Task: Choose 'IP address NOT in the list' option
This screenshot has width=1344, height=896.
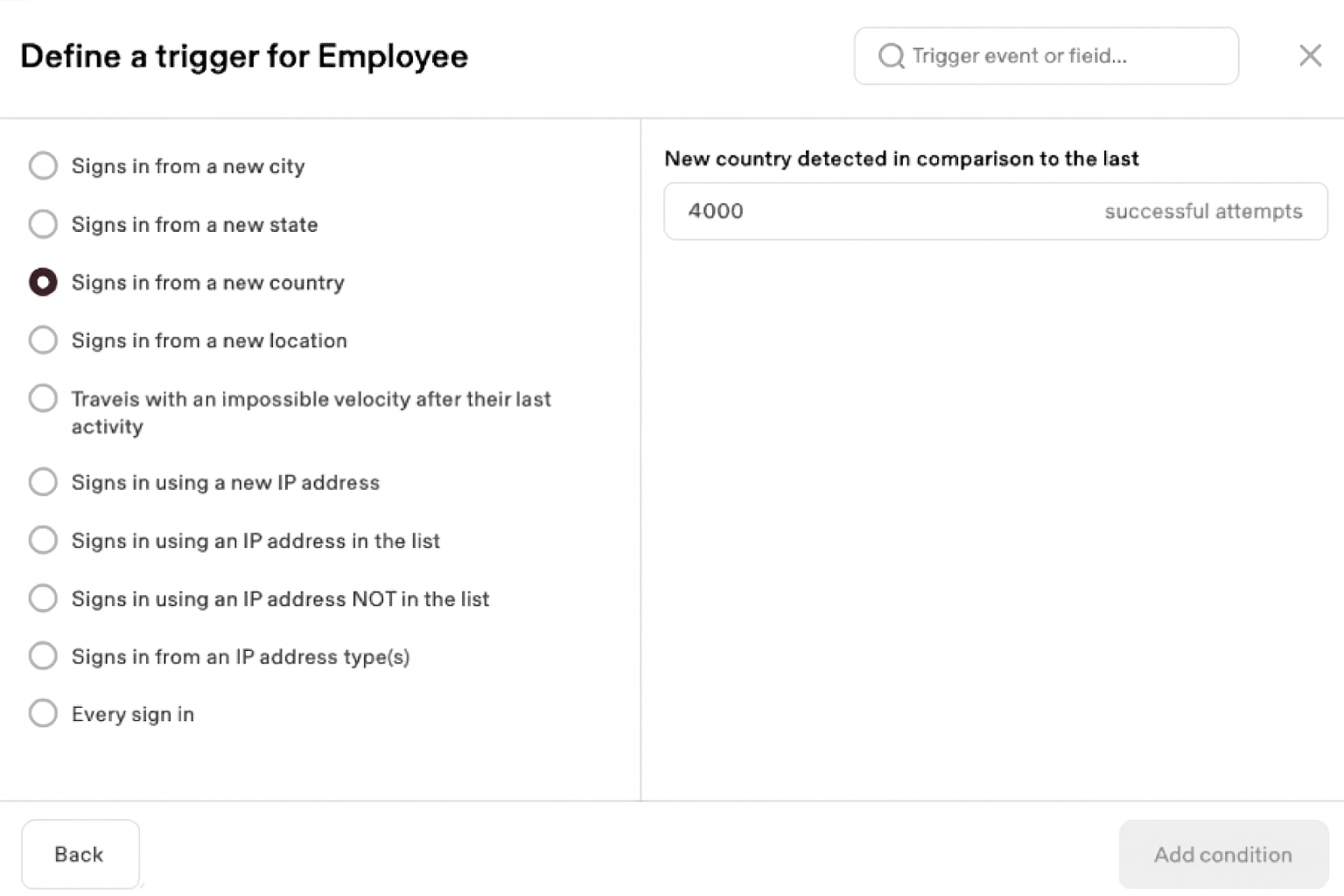Action: 43,598
